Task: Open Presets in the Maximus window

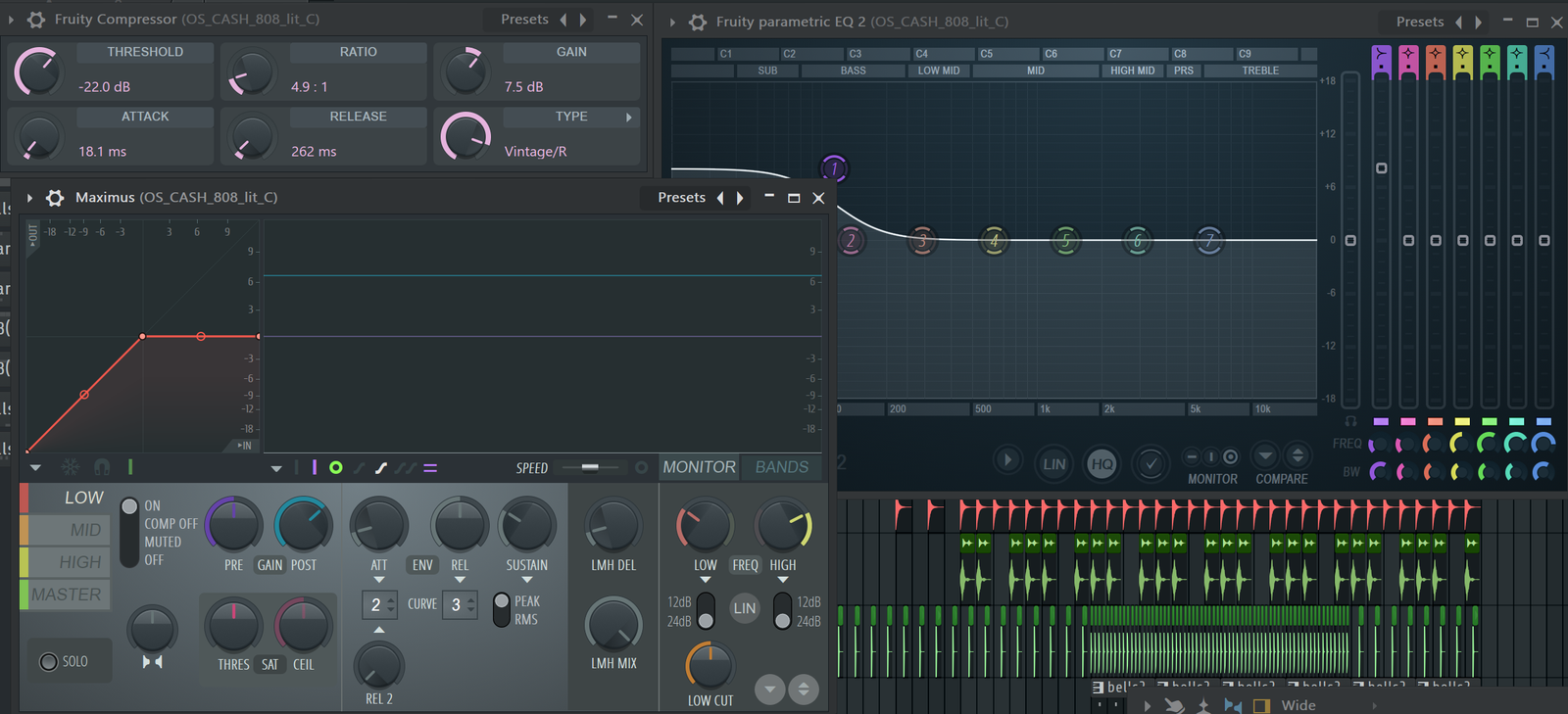Action: point(681,198)
